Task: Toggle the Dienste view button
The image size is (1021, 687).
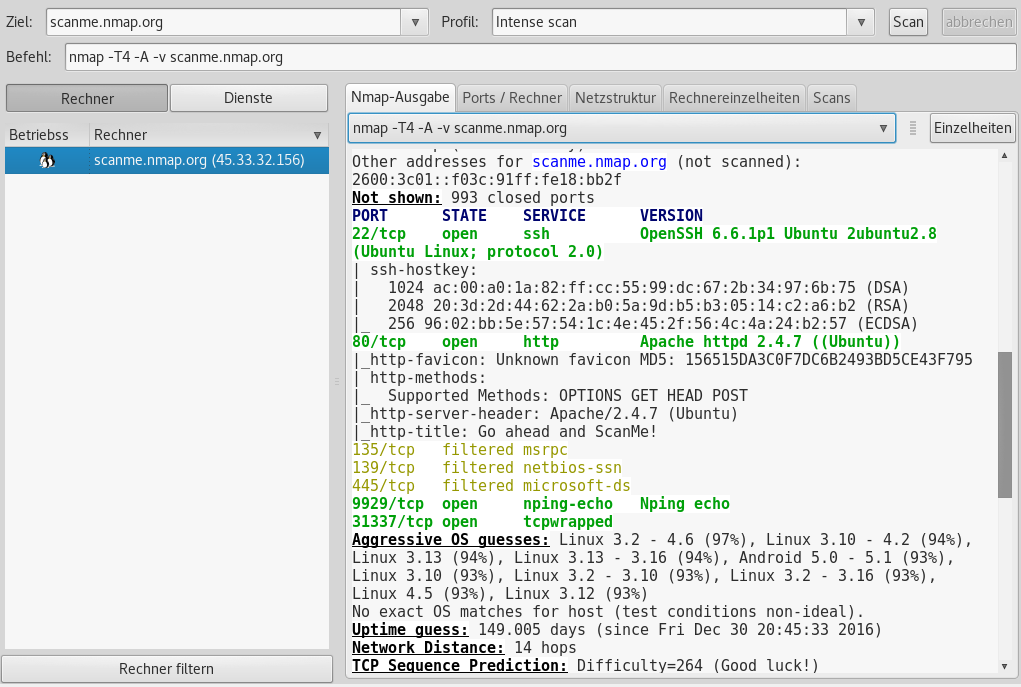Action: pyautogui.click(x=248, y=98)
